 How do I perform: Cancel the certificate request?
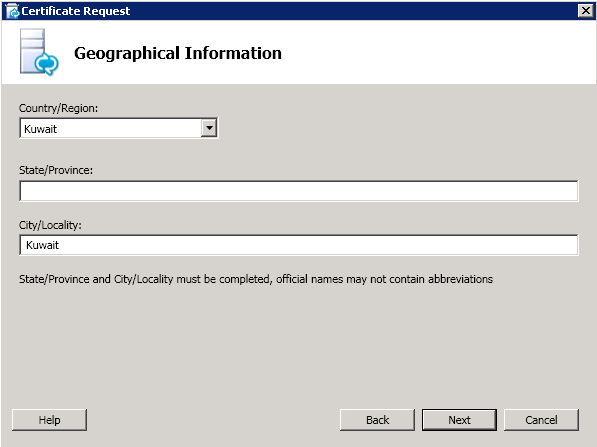[541, 420]
